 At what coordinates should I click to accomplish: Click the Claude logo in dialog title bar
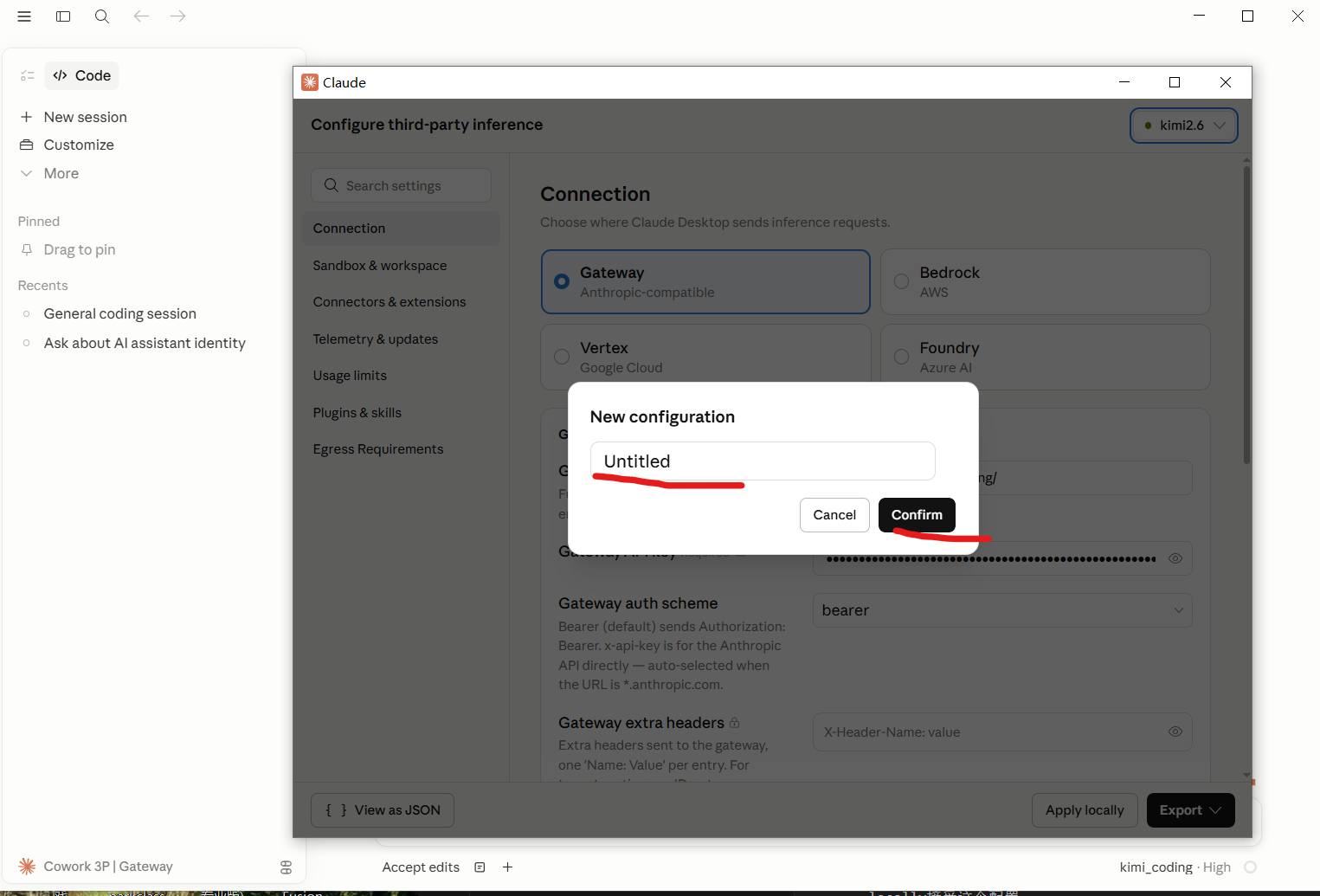(x=310, y=82)
